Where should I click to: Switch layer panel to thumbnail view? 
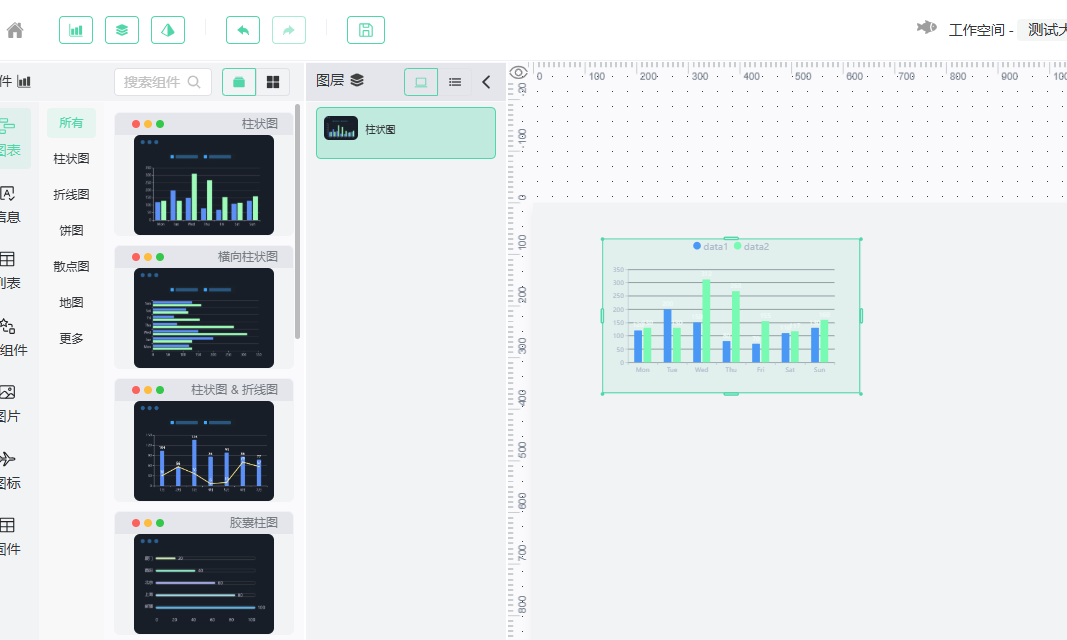421,82
